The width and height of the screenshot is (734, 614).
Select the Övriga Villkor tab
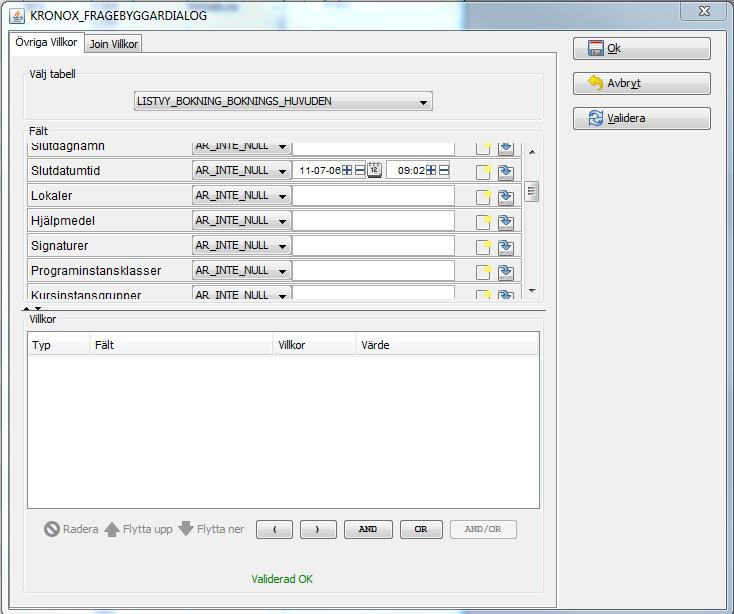pos(46,43)
